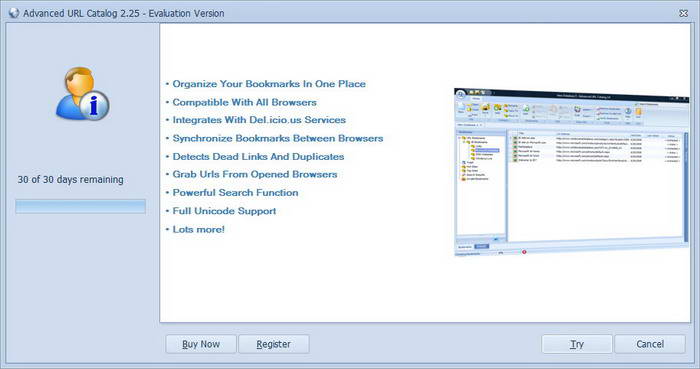
Task: Click 'Integrates With Del.icio.us Services' text
Action: pos(259,120)
